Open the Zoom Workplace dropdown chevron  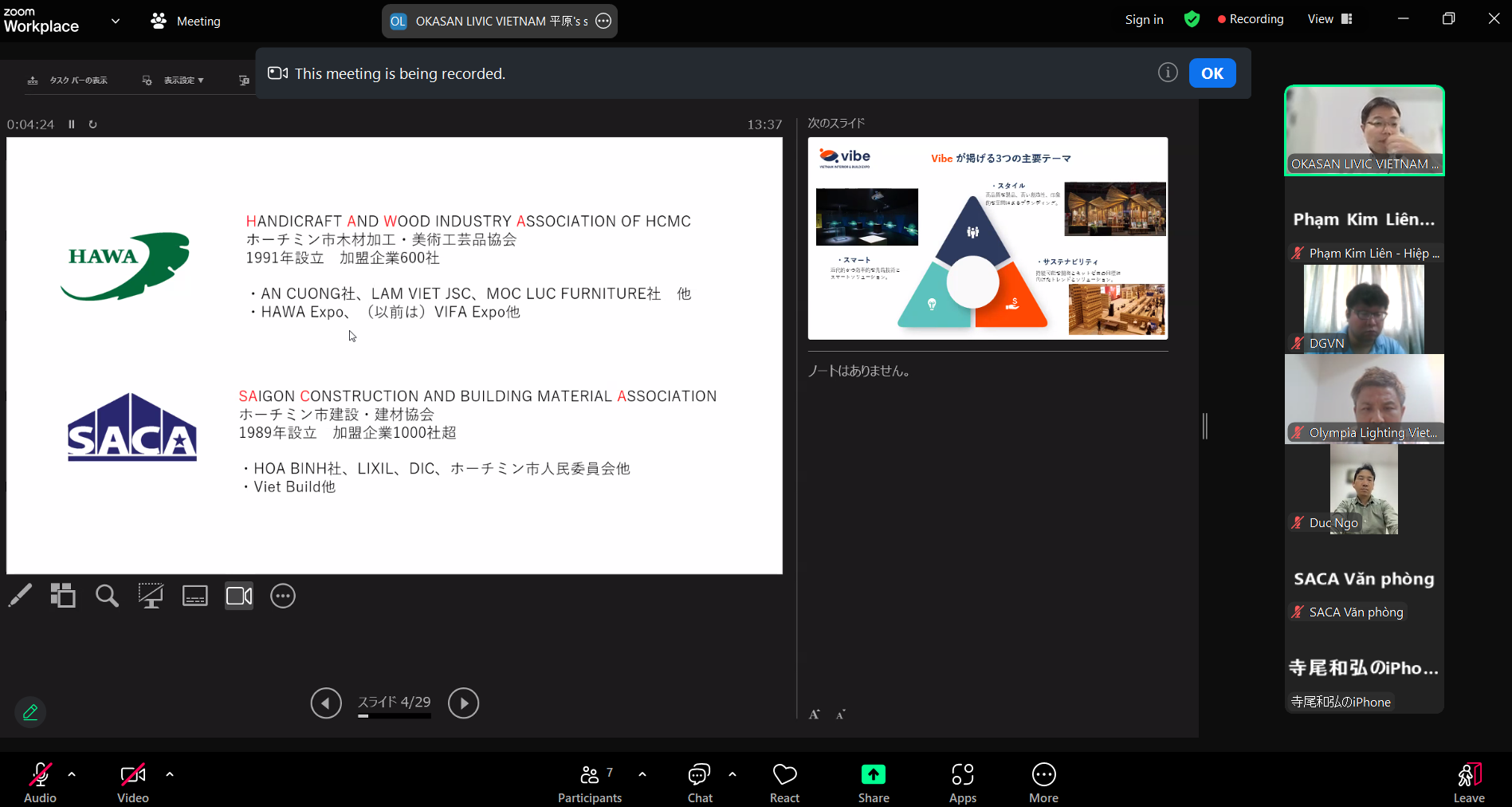click(116, 22)
